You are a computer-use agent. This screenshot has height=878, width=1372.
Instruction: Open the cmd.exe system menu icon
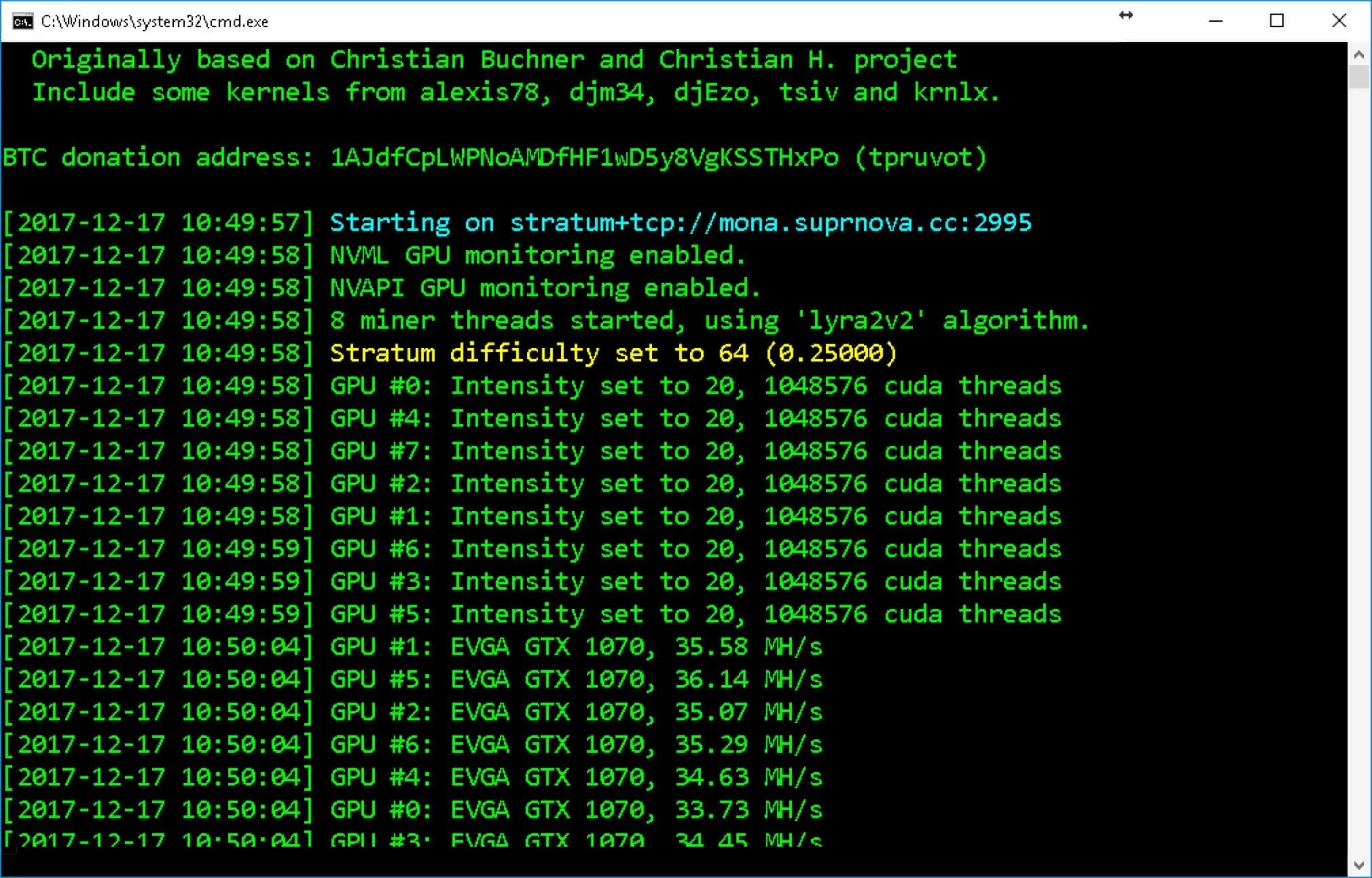22,21
